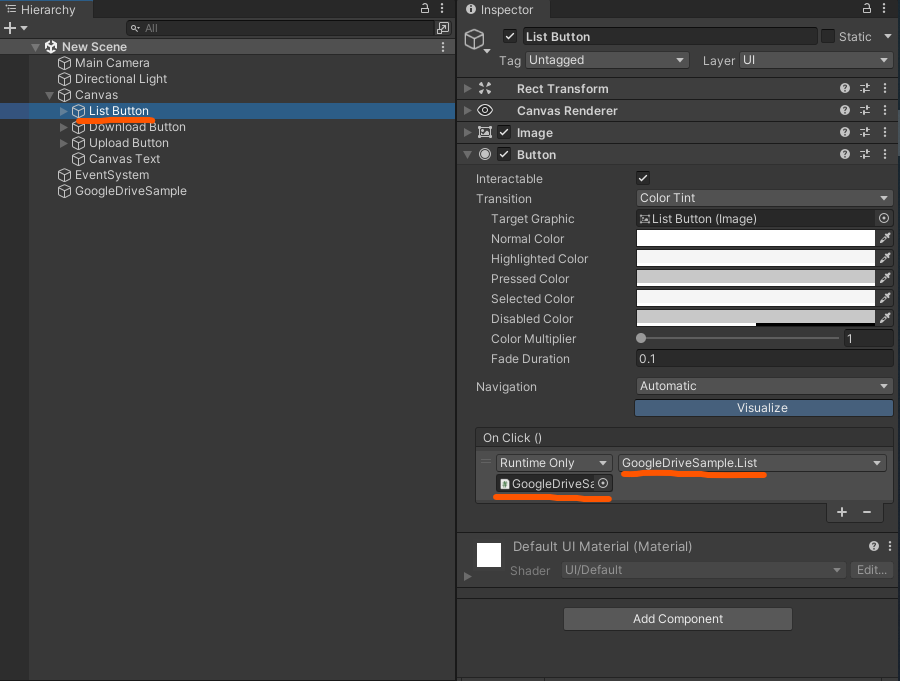Click the Normal Color eyedropper icon

point(884,238)
